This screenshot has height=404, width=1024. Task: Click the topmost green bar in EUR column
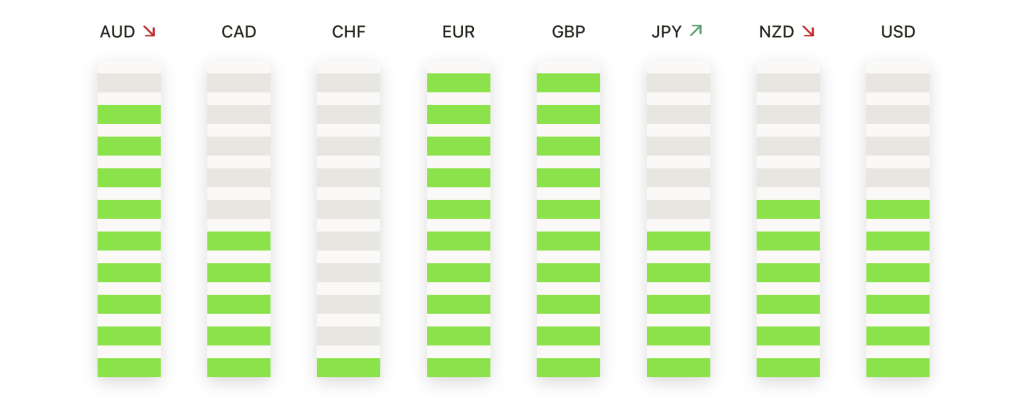pos(458,82)
